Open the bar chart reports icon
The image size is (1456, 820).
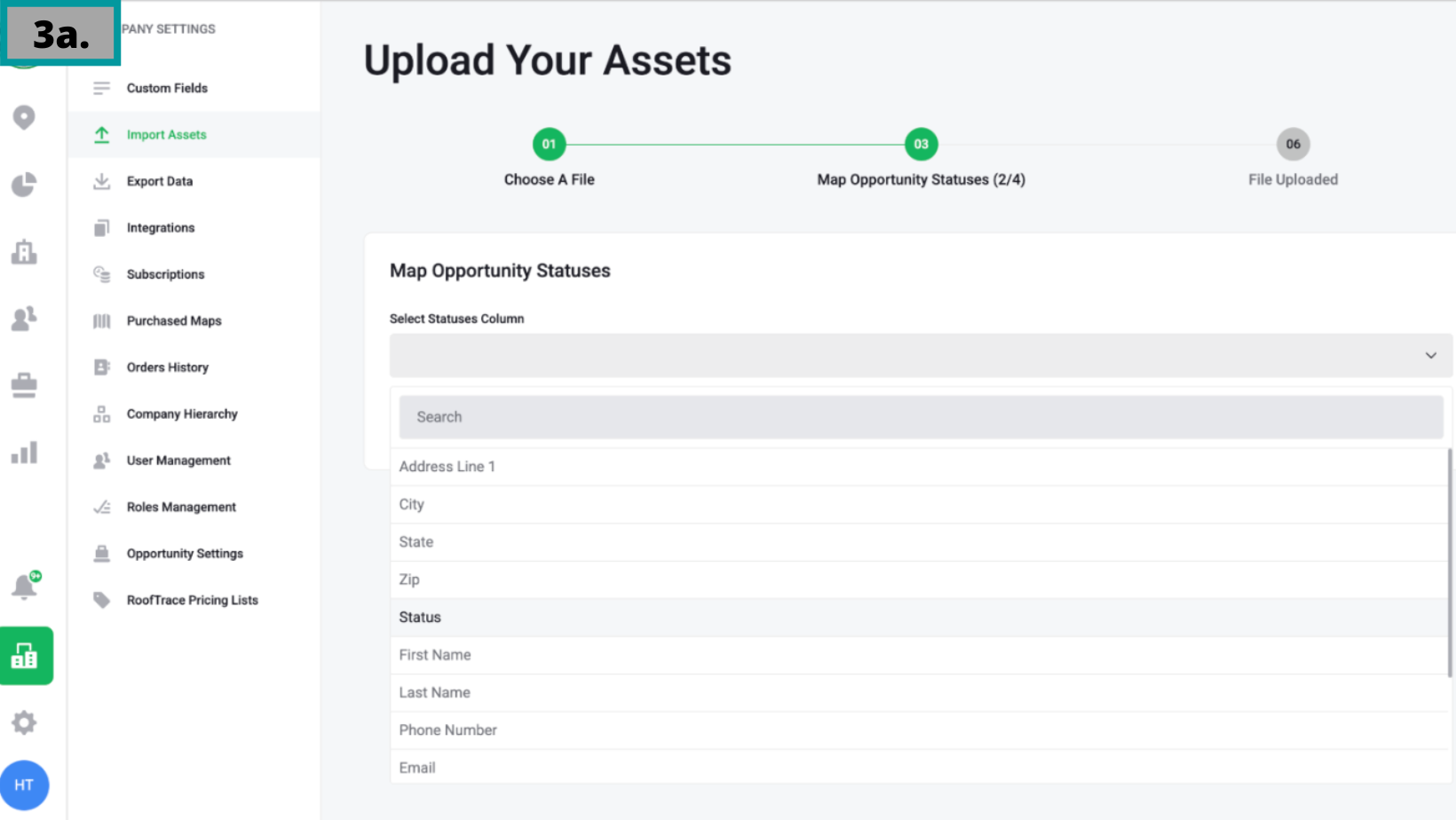click(24, 453)
